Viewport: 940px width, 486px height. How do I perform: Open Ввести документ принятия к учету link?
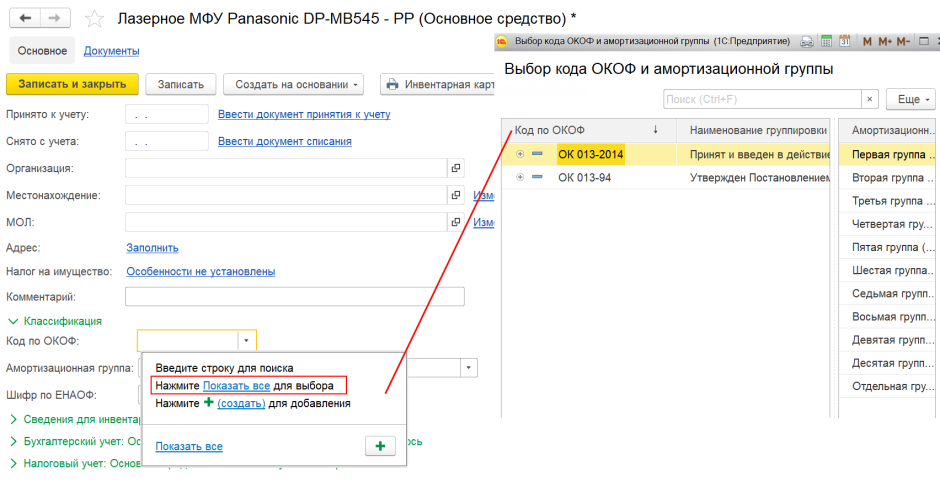[x=304, y=114]
